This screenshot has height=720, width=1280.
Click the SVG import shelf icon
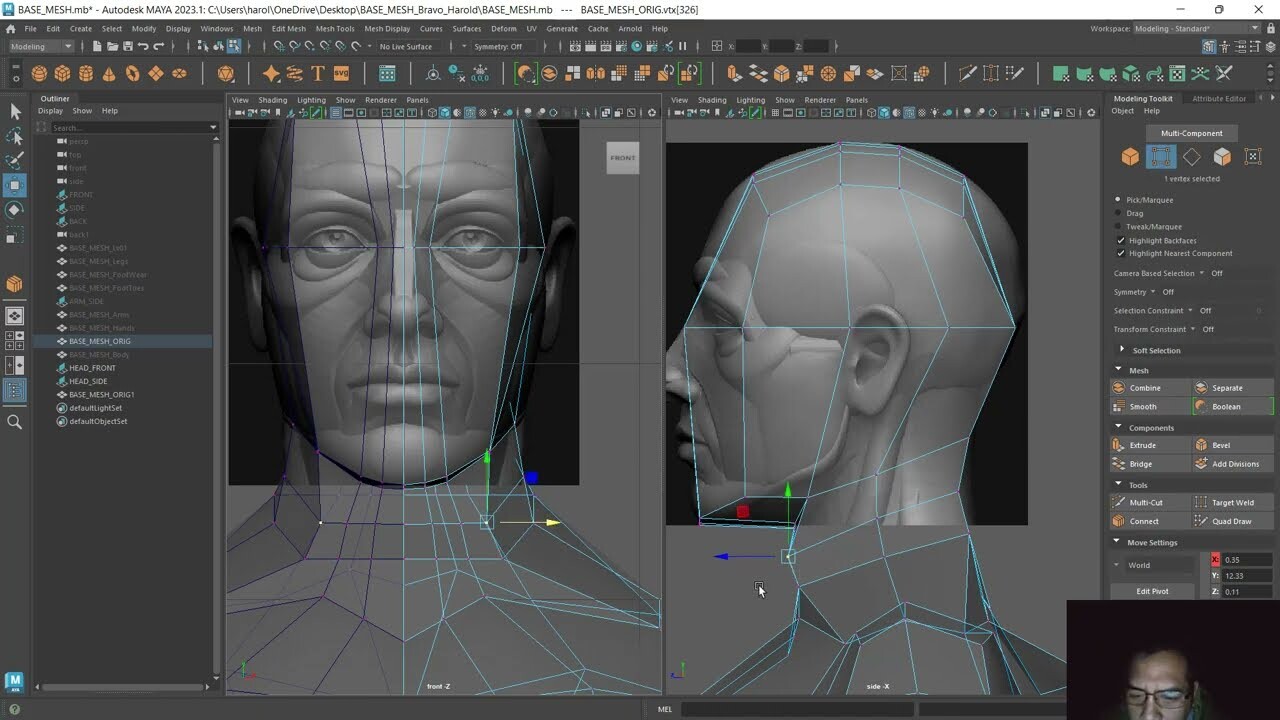(x=341, y=74)
